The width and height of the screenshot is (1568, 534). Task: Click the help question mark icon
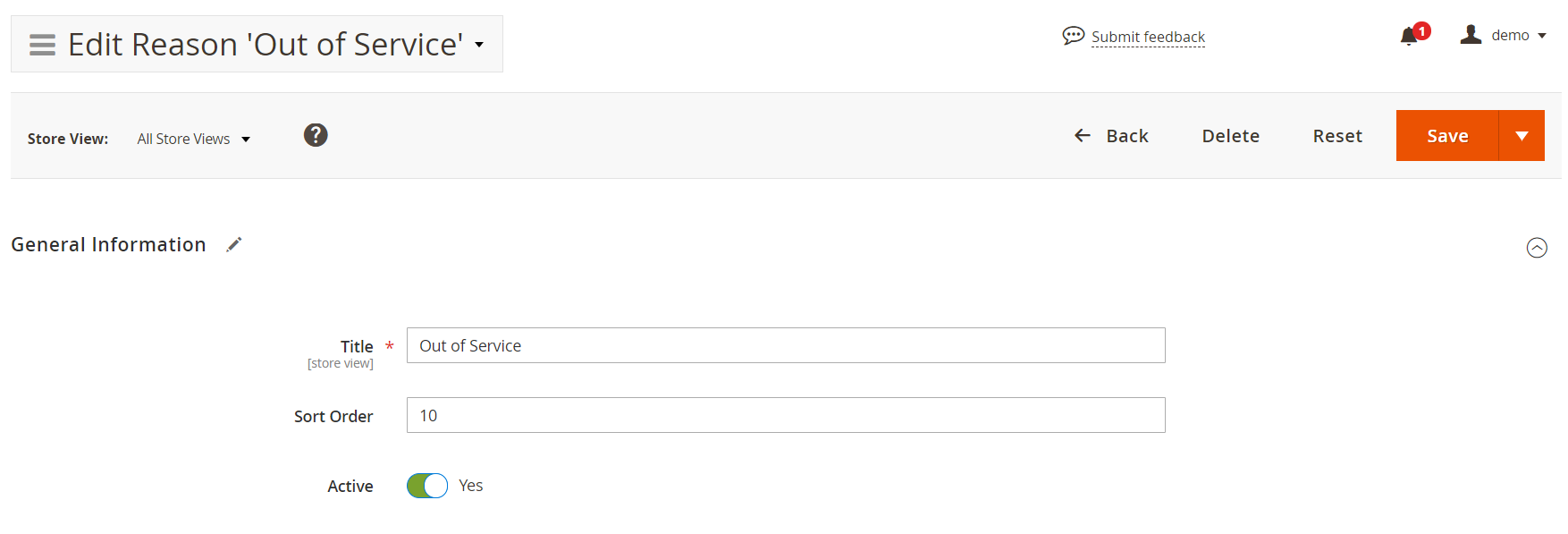tap(316, 135)
